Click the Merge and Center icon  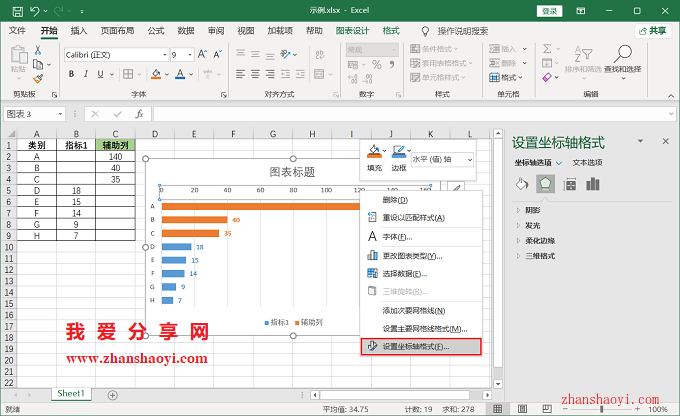tap(319, 74)
